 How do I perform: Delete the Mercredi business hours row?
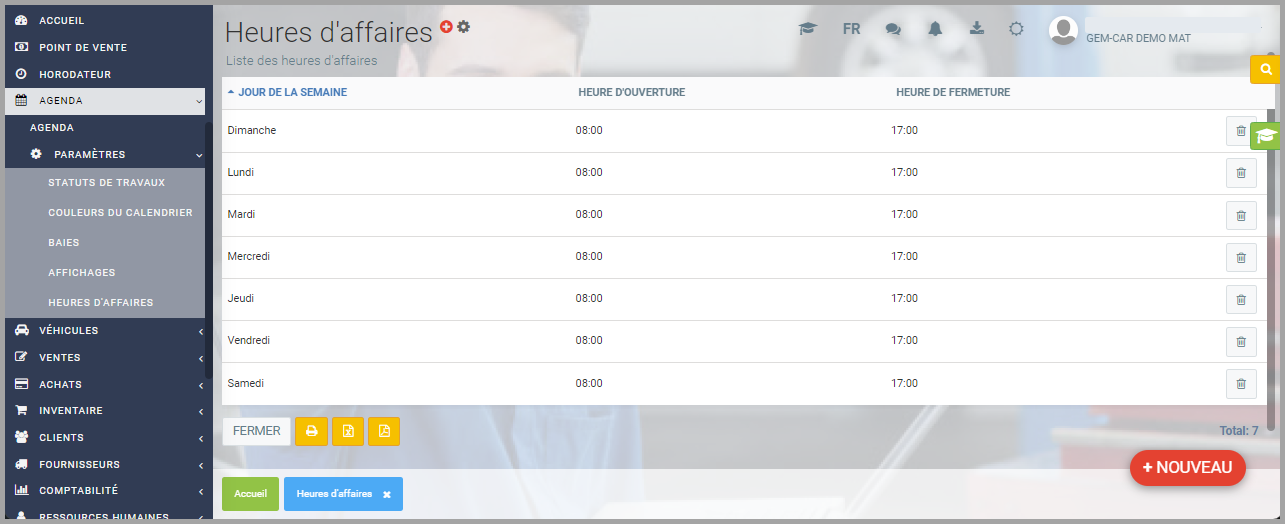point(1241,257)
